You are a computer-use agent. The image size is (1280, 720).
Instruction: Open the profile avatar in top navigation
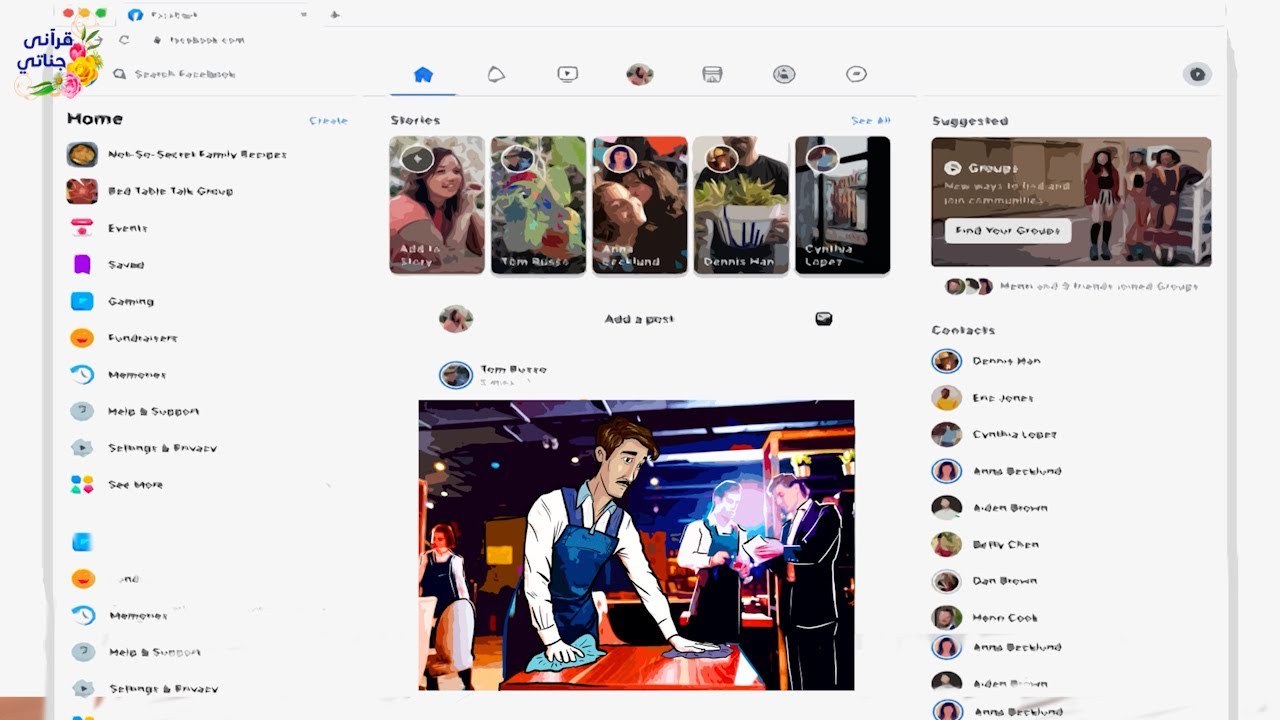tap(640, 74)
